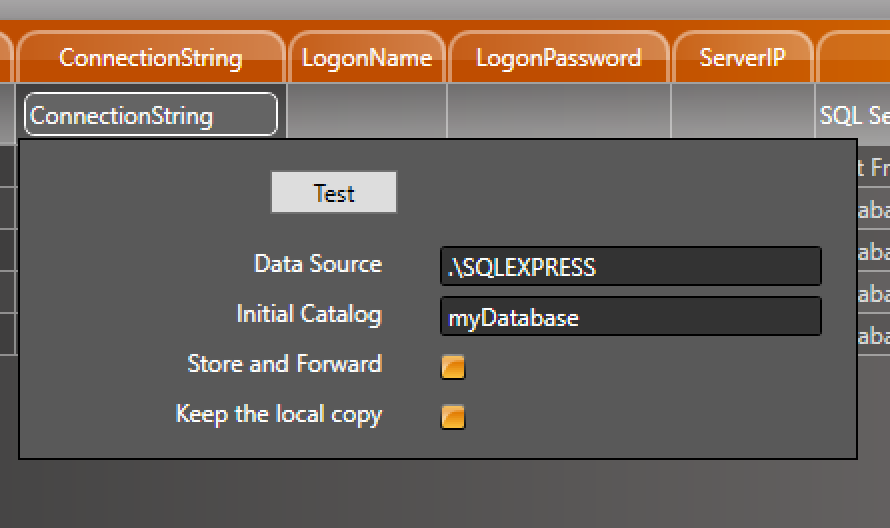
Task: Toggle the Store and Forward checkbox
Action: (x=453, y=366)
